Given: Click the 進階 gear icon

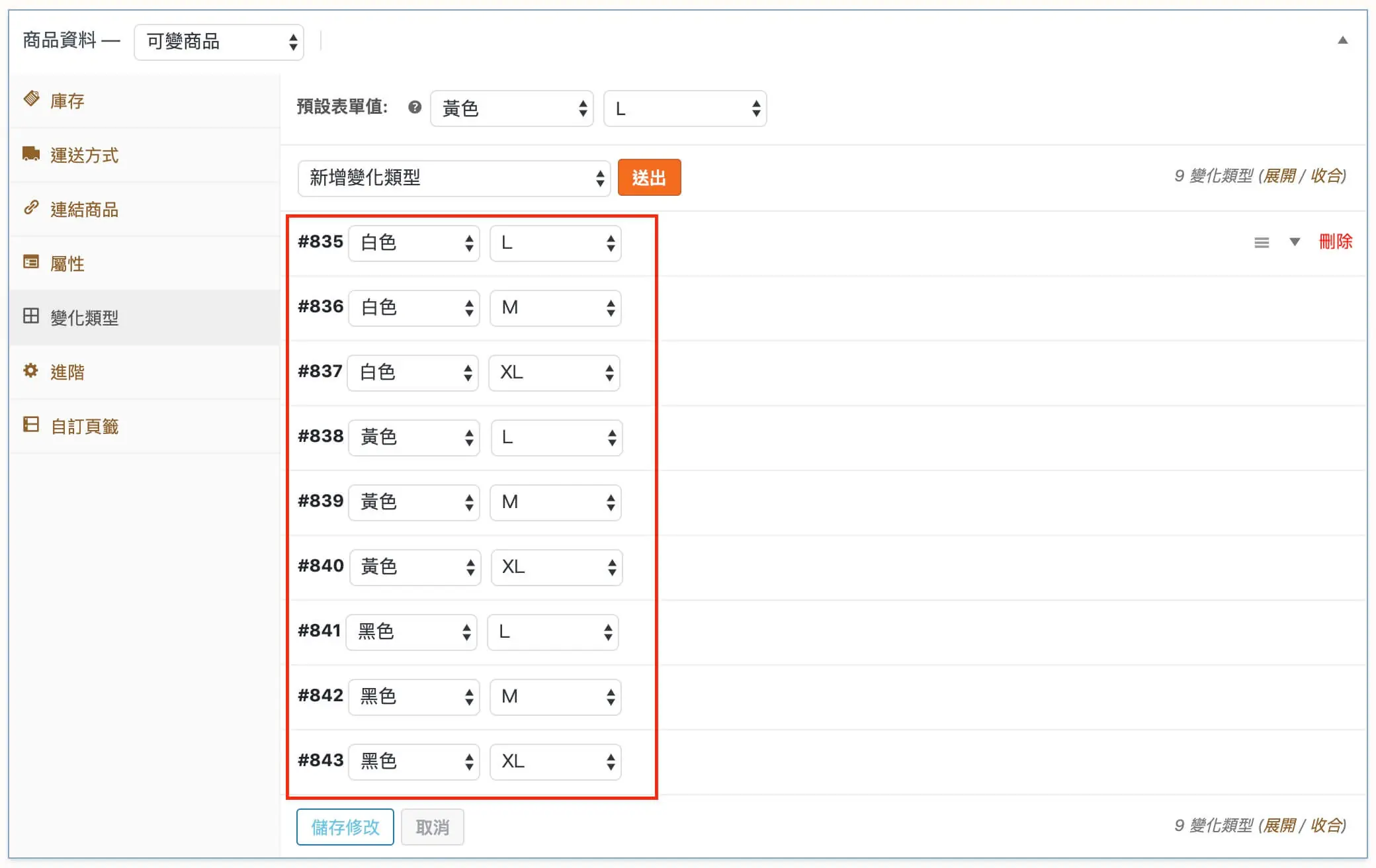Looking at the screenshot, I should 31,370.
